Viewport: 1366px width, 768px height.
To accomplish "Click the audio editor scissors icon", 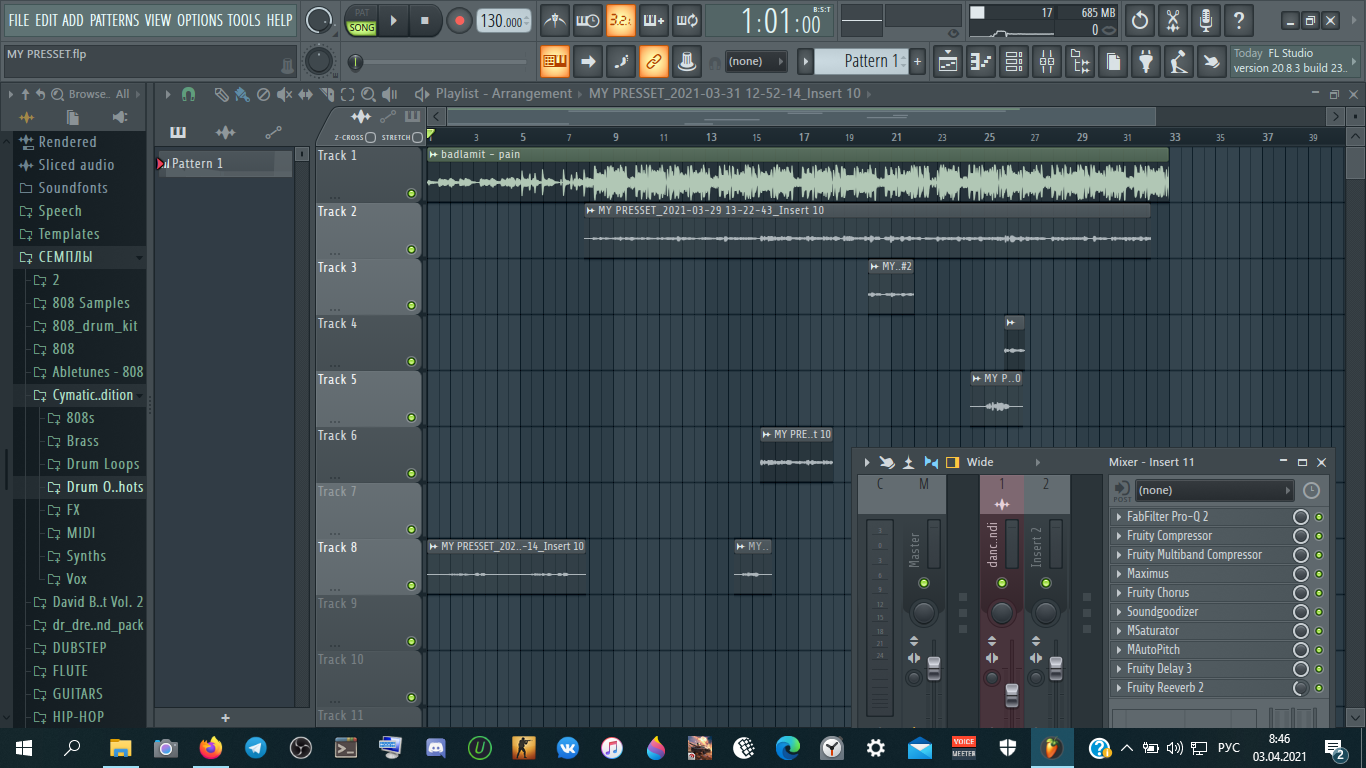I will click(x=1173, y=20).
